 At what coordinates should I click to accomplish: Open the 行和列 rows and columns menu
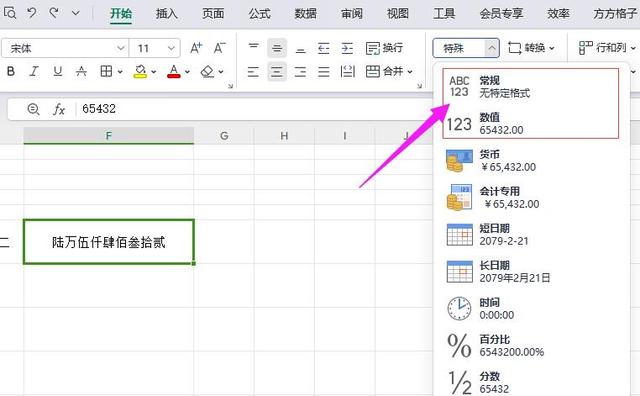[x=607, y=48]
